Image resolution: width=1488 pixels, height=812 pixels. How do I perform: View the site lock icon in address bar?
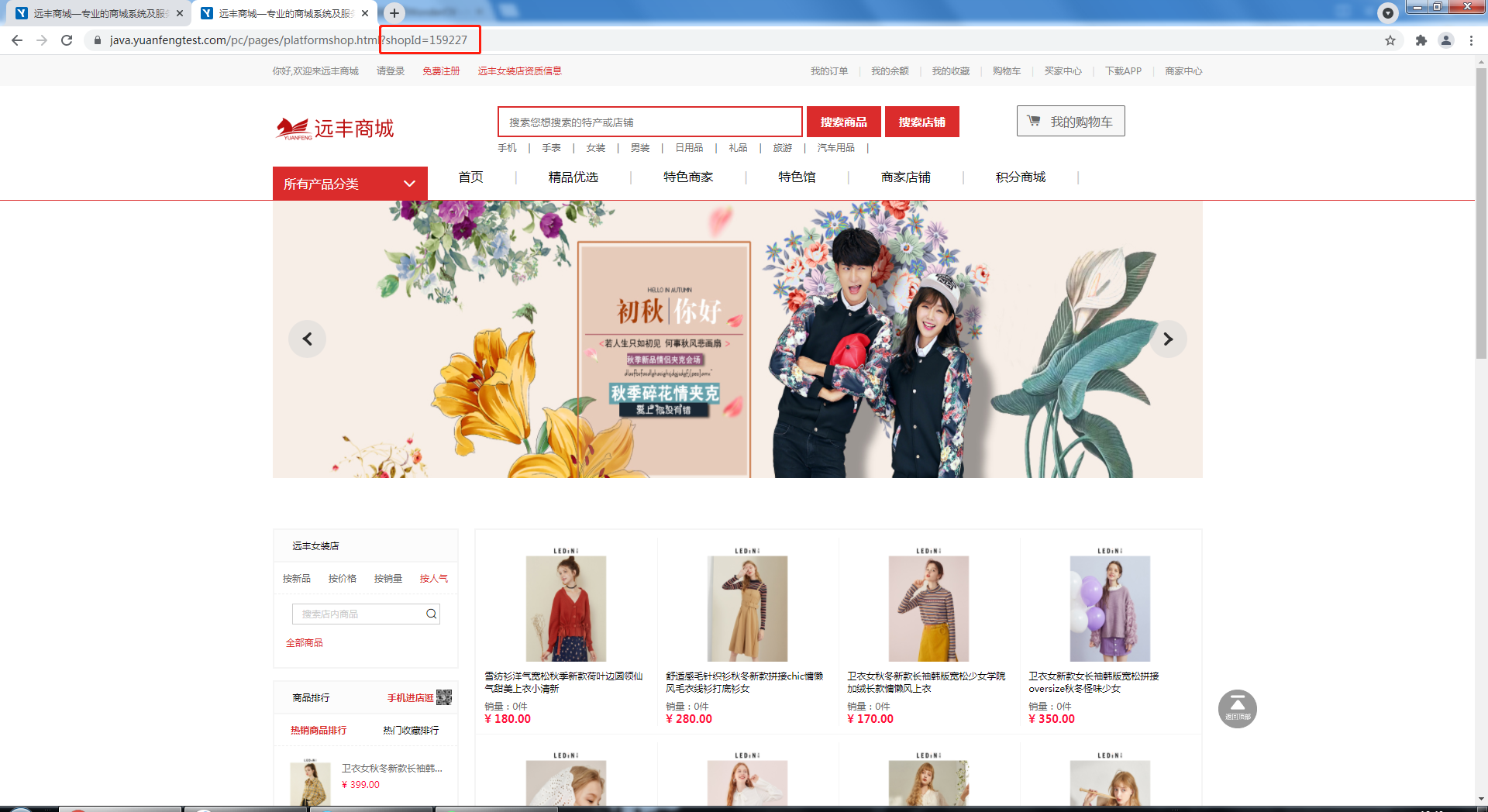[97, 40]
